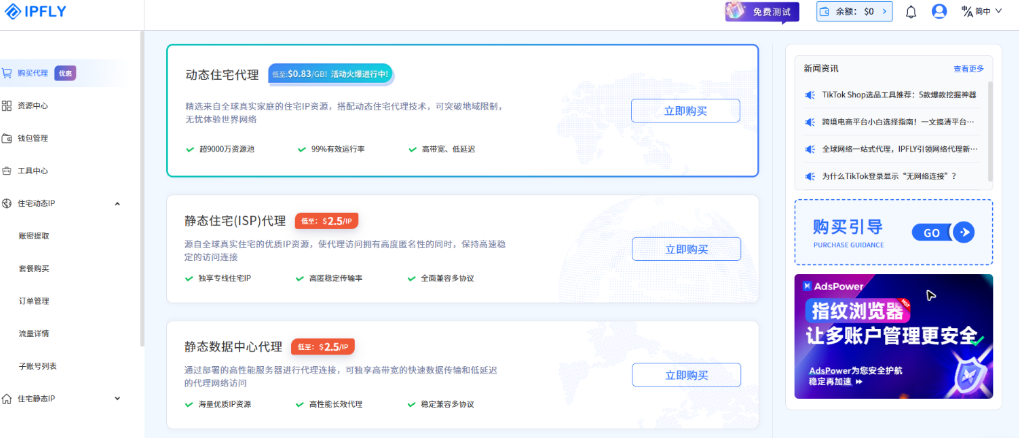Image resolution: width=1019 pixels, height=438 pixels.
Task: Click speaker icon beside 为什么TikTok登录 news
Action: [810, 176]
